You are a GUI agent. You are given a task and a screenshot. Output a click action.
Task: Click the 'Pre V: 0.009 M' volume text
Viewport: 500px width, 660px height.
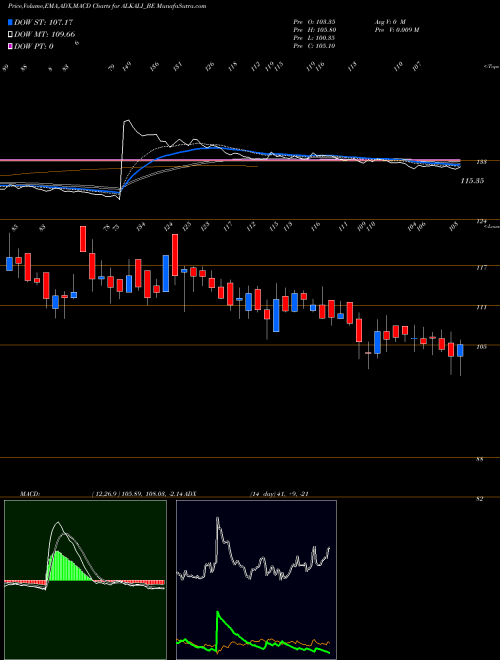pyautogui.click(x=396, y=29)
